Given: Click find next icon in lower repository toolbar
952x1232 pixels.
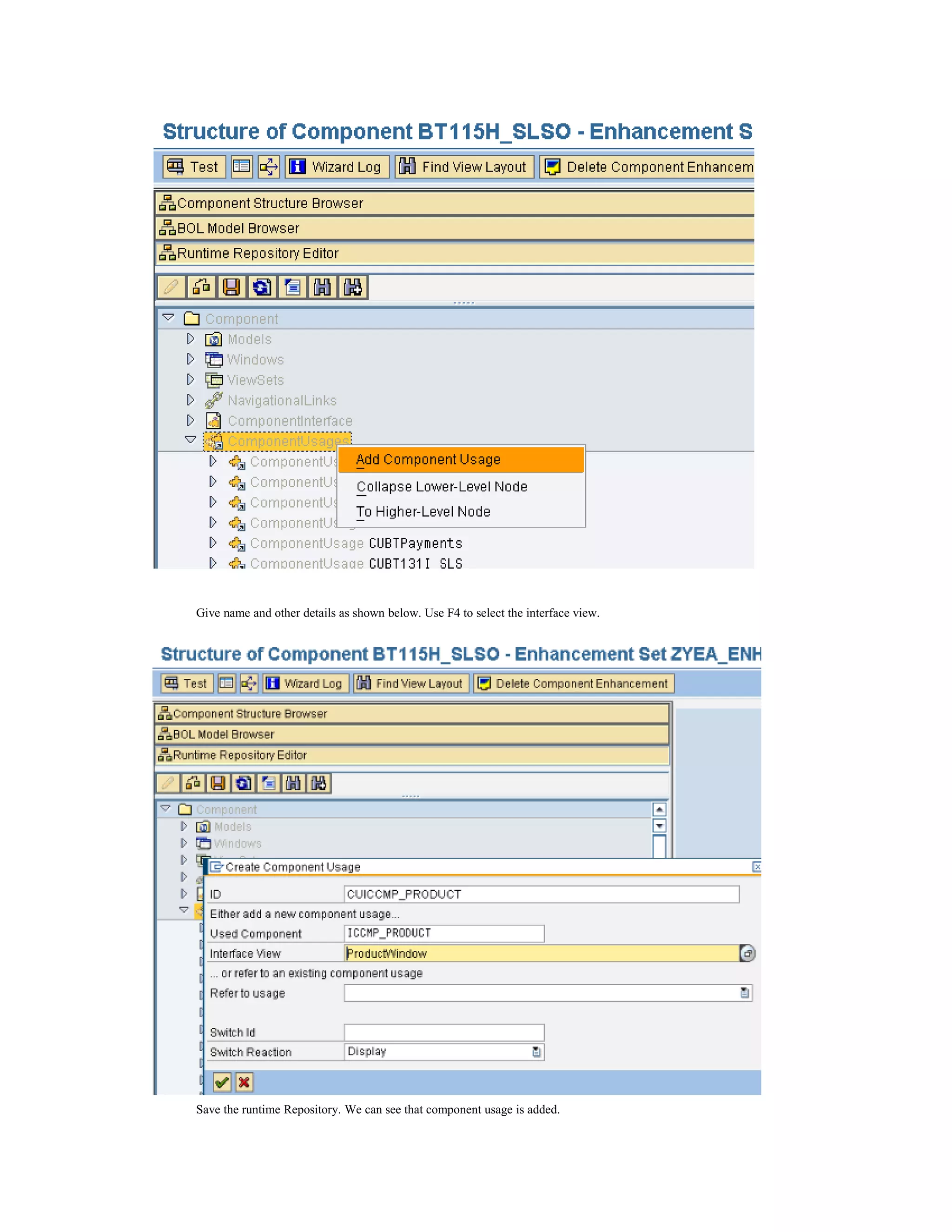Looking at the screenshot, I should [318, 783].
